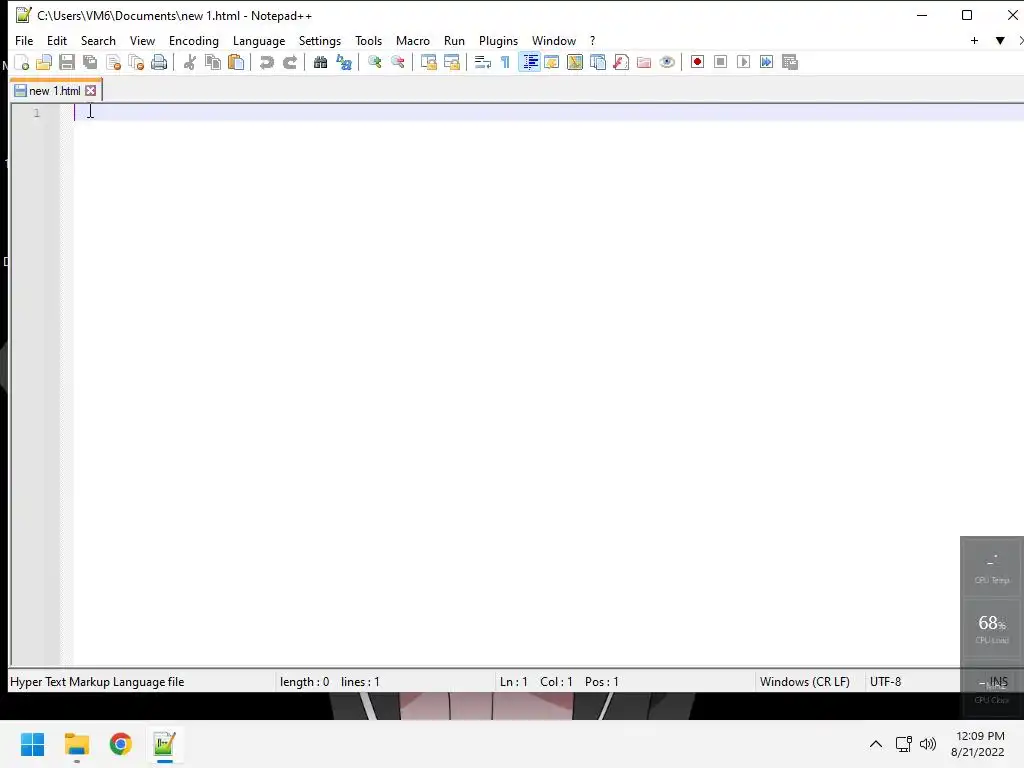This screenshot has width=1024, height=768.
Task: Open the Settings menu
Action: pyautogui.click(x=319, y=40)
